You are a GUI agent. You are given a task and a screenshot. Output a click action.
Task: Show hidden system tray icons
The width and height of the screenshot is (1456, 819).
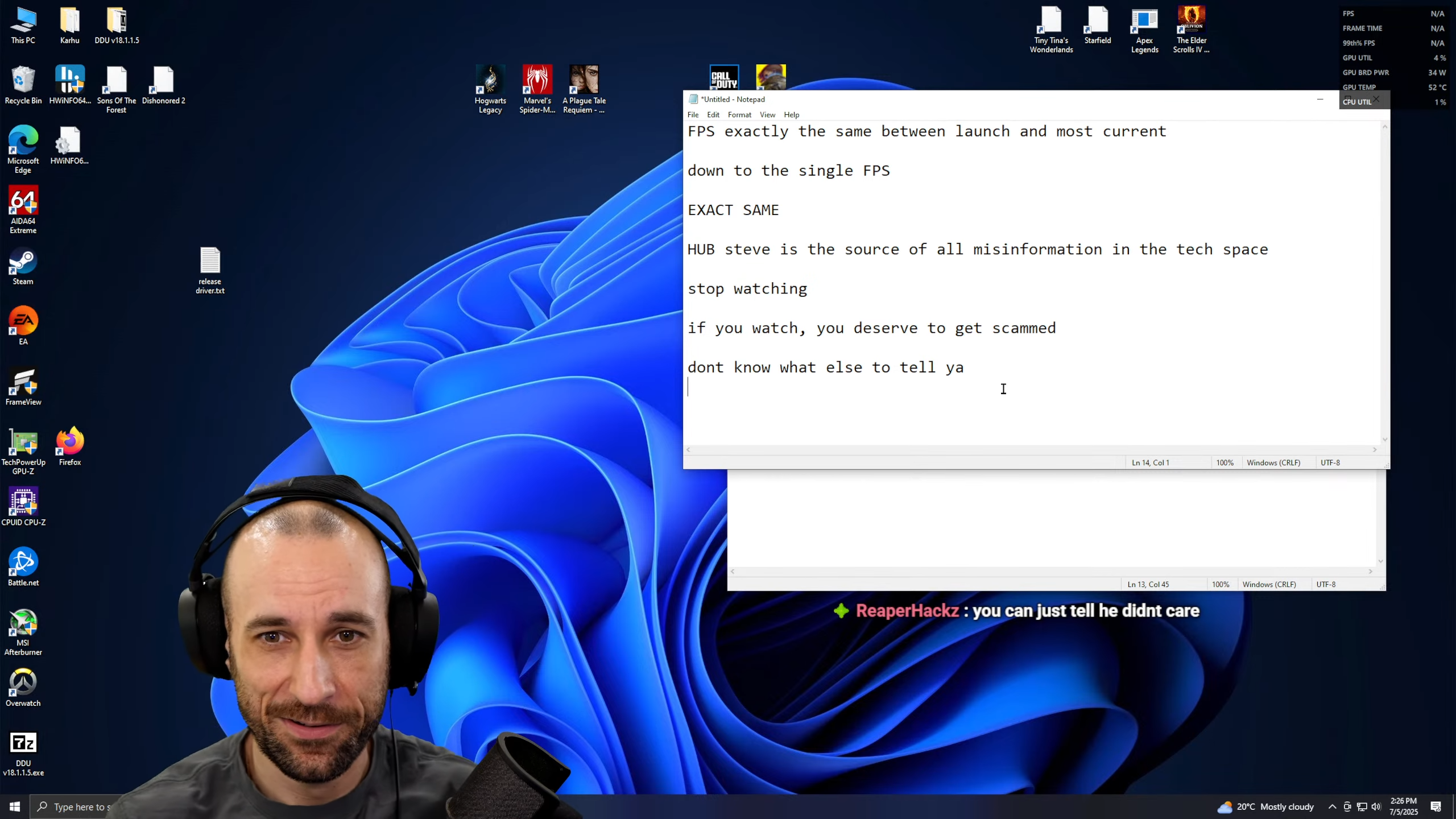[1332, 806]
